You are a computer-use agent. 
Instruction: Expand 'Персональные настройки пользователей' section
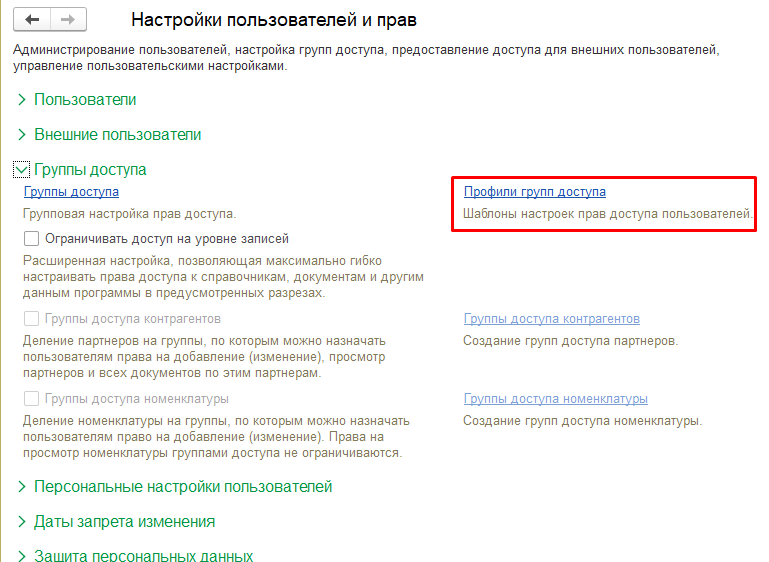[x=183, y=487]
